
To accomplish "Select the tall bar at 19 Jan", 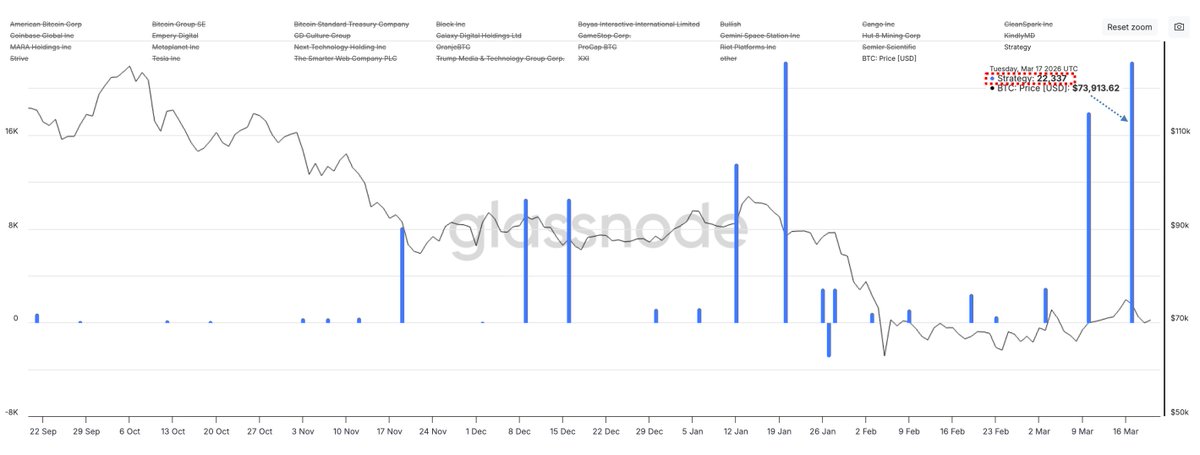I will coord(785,192).
